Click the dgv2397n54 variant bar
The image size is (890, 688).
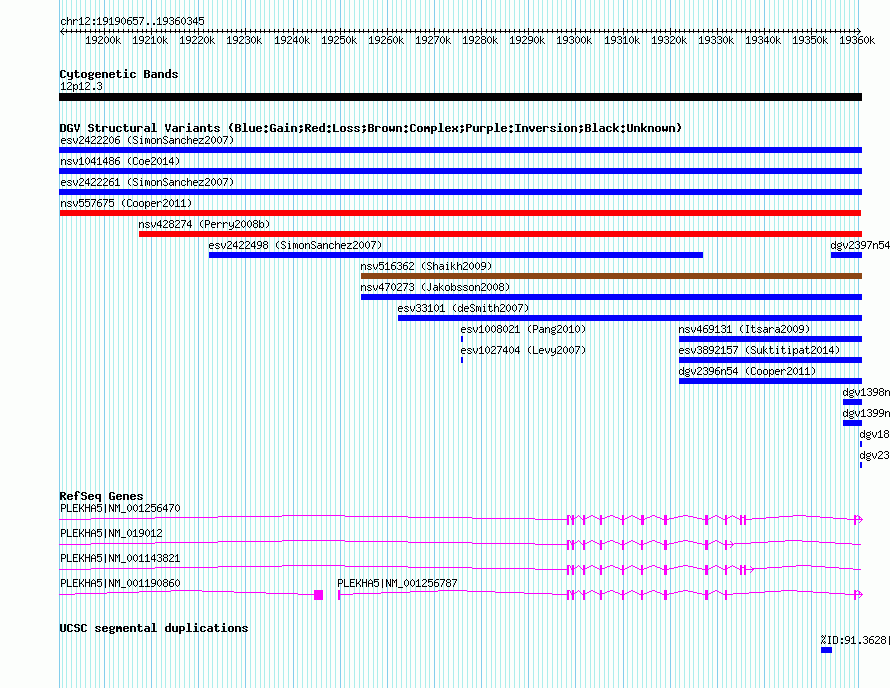pyautogui.click(x=846, y=255)
